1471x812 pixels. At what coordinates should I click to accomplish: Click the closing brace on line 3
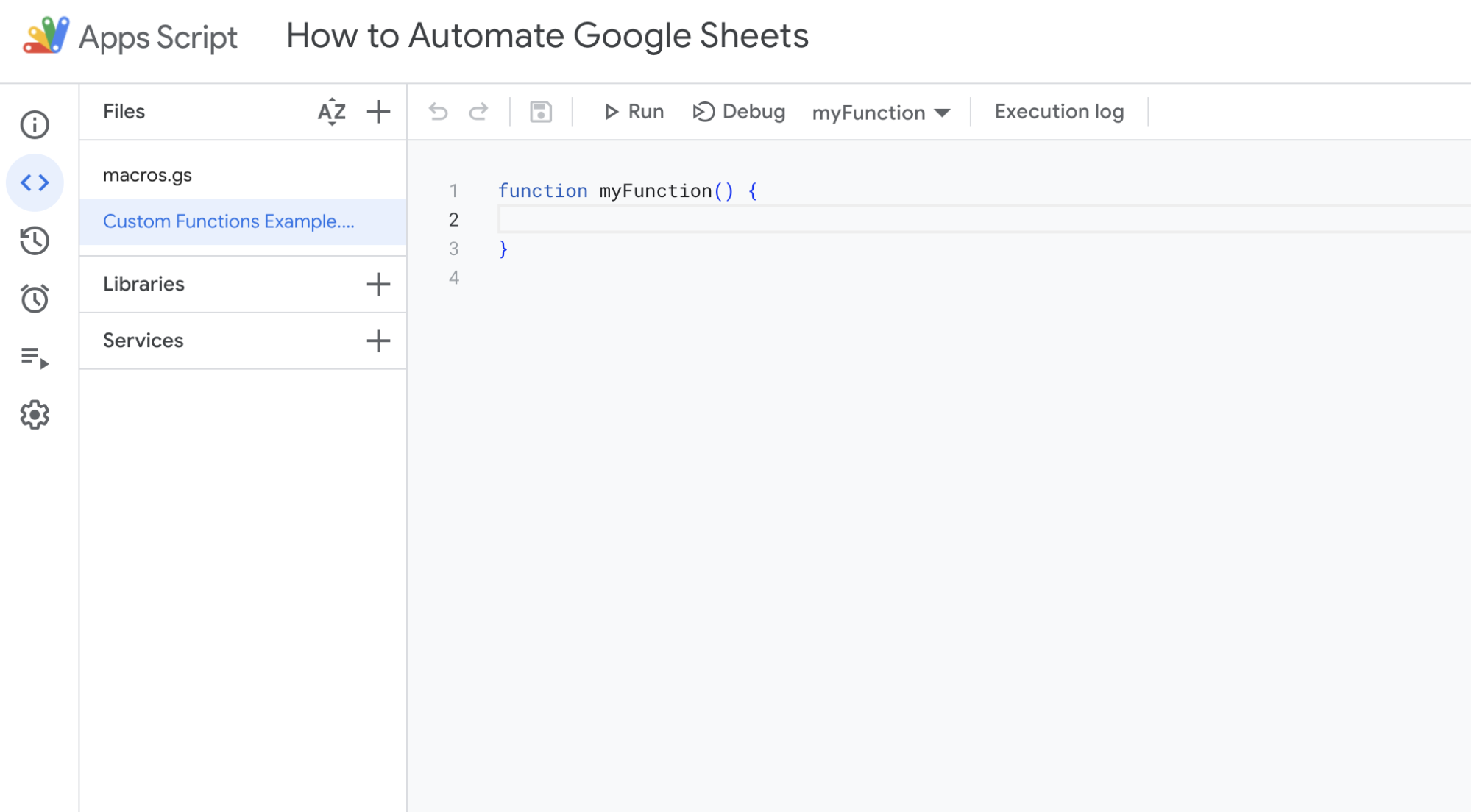(x=503, y=249)
